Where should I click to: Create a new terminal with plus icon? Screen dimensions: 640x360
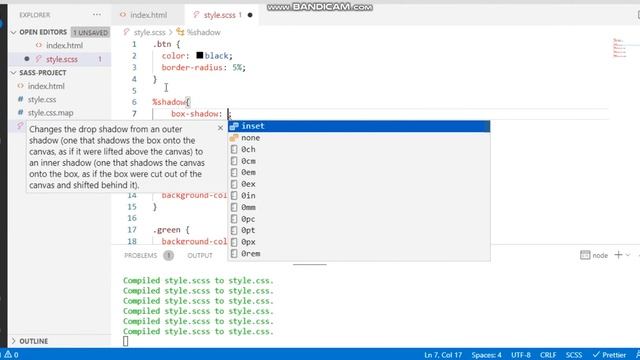coord(618,255)
